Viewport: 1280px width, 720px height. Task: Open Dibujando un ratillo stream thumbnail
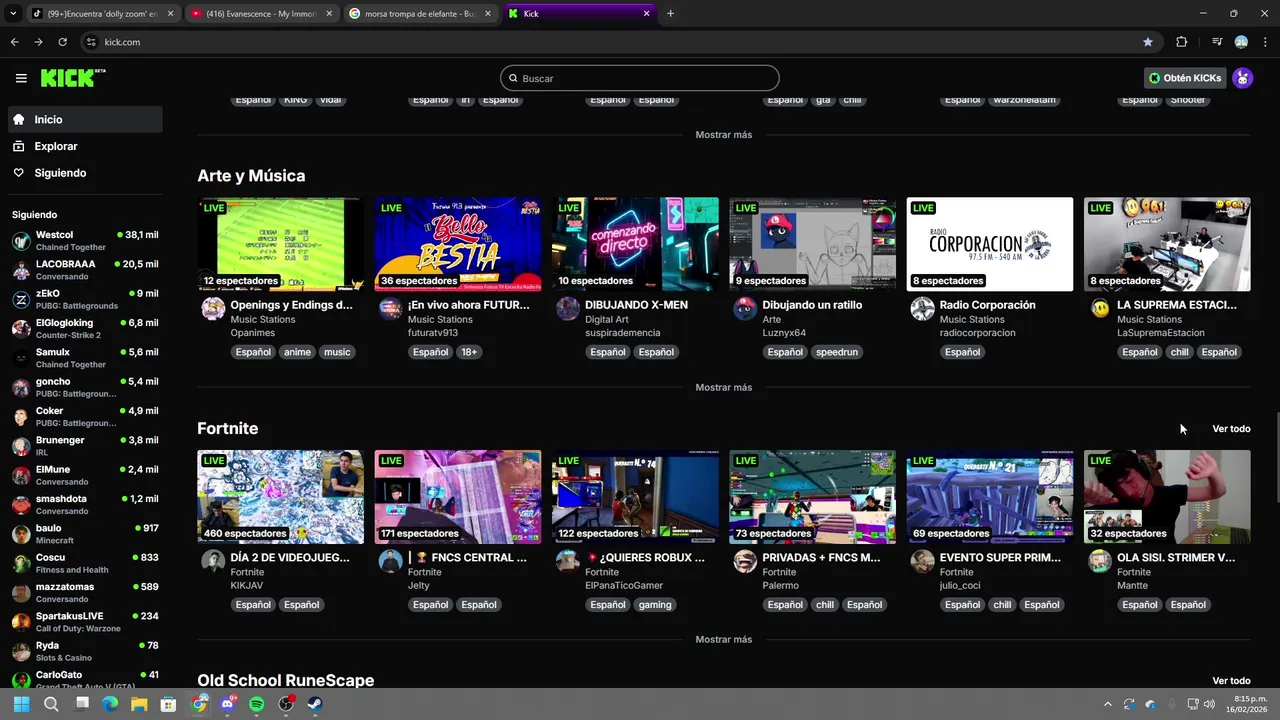pos(812,244)
